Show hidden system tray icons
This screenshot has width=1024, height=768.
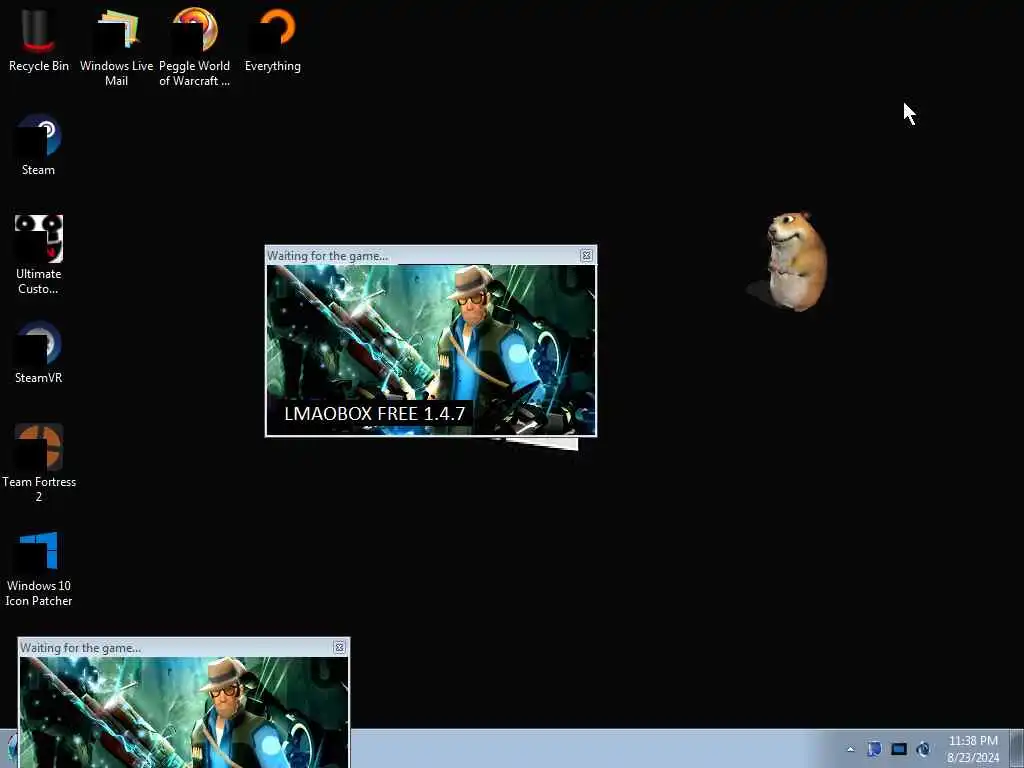[850, 749]
